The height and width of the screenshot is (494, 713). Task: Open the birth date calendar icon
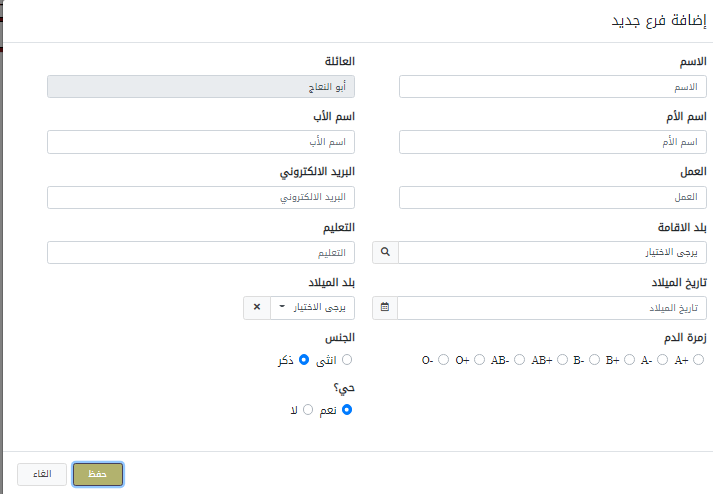386,308
